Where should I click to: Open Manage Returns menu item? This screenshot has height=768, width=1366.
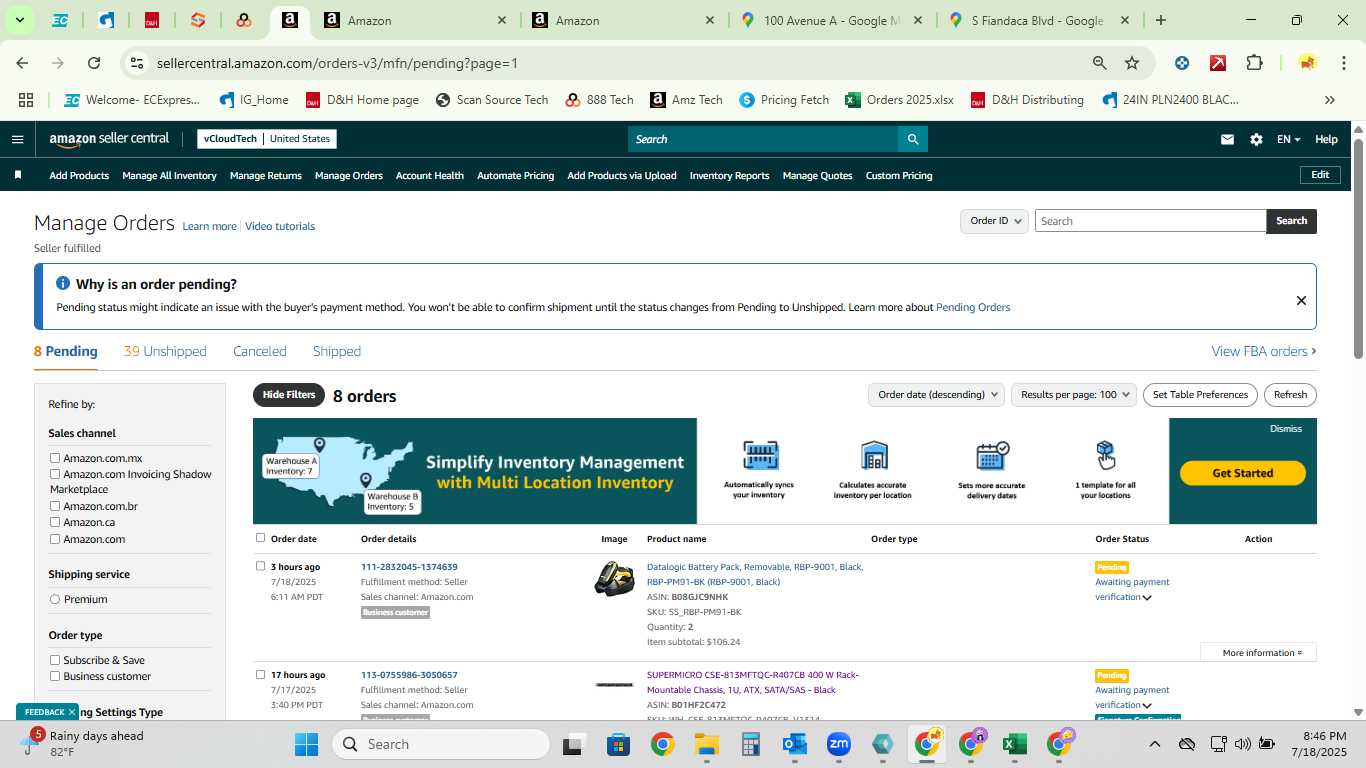266,175
